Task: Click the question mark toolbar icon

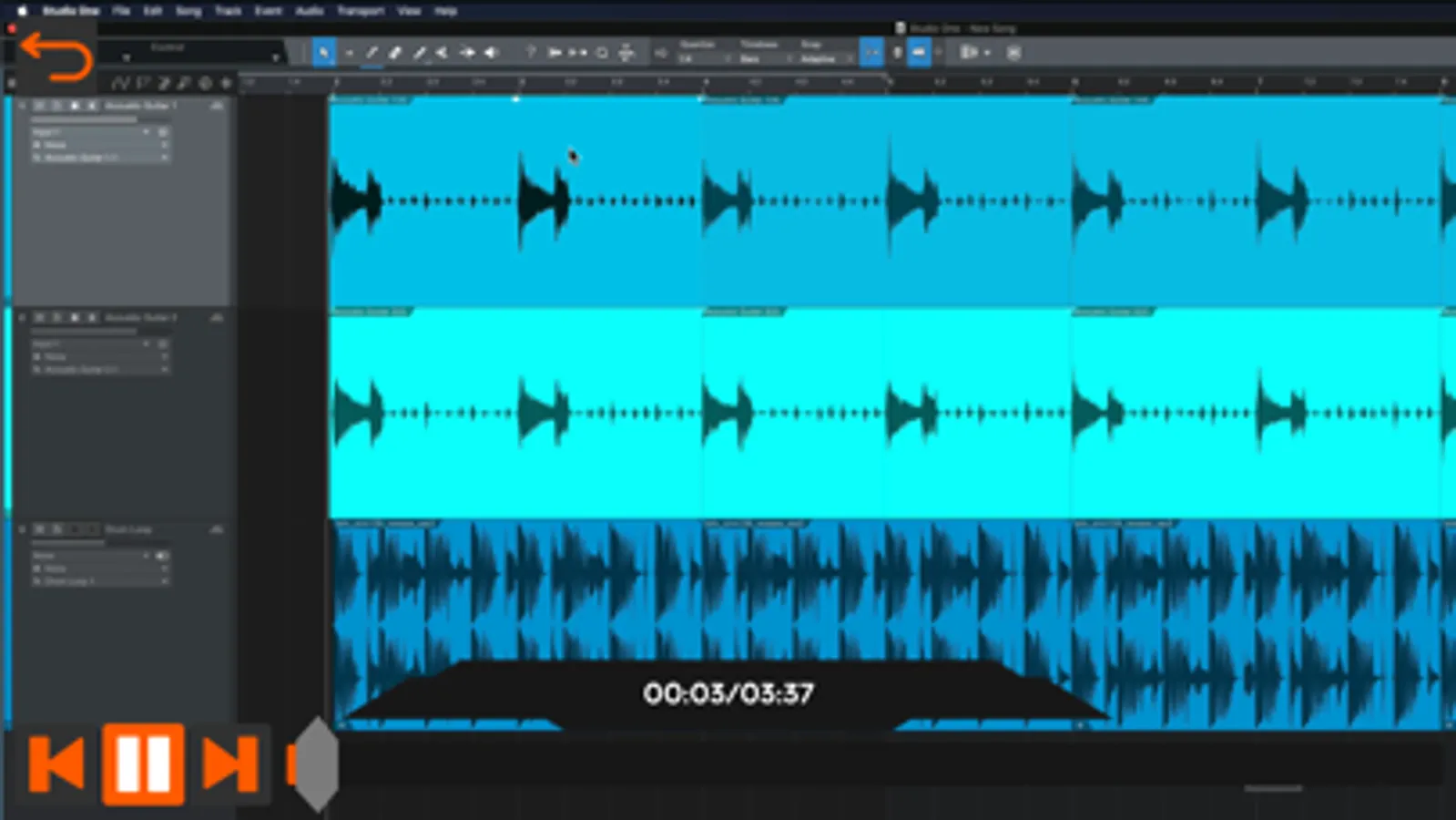Action: click(530, 53)
